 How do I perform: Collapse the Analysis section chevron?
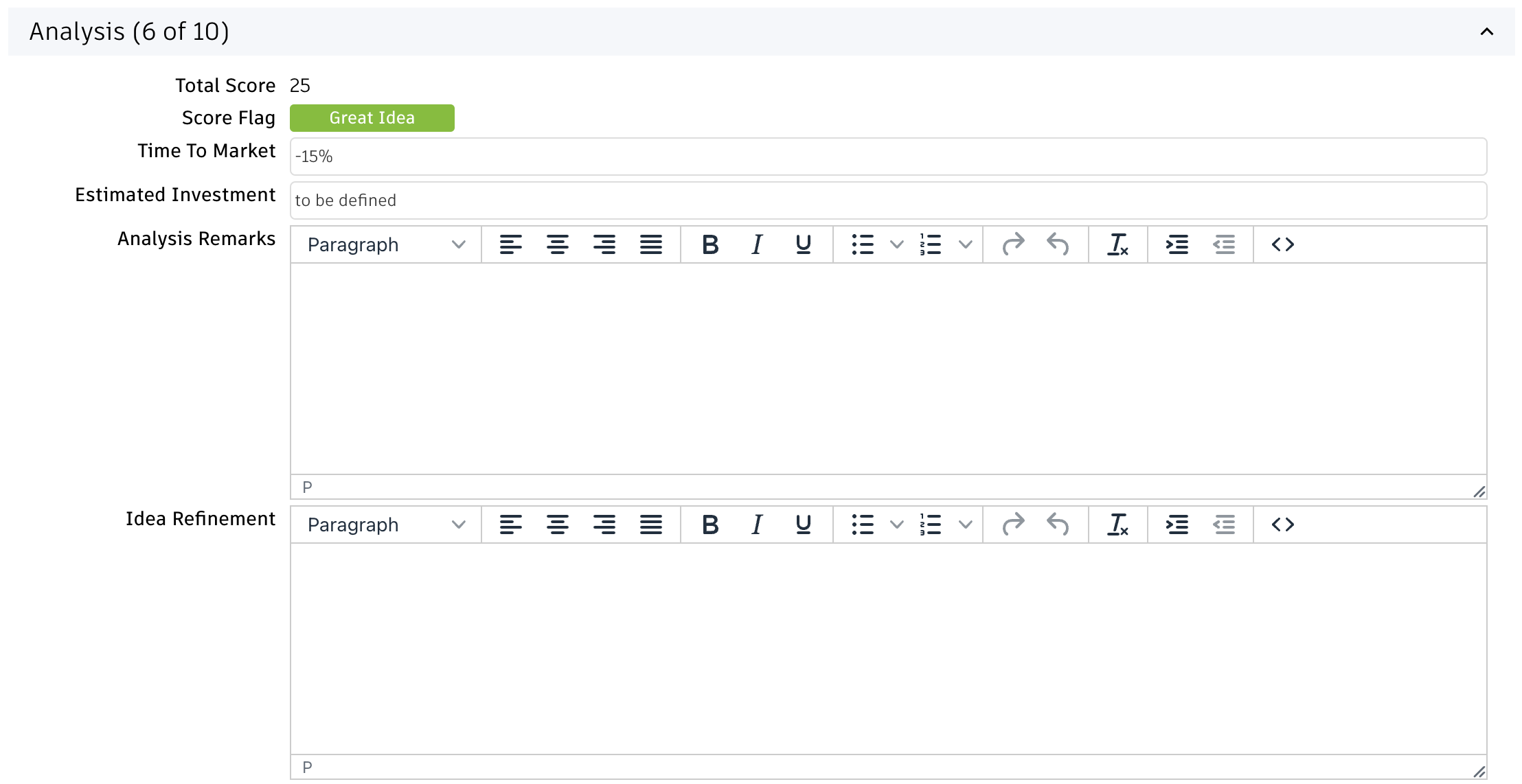click(x=1486, y=32)
